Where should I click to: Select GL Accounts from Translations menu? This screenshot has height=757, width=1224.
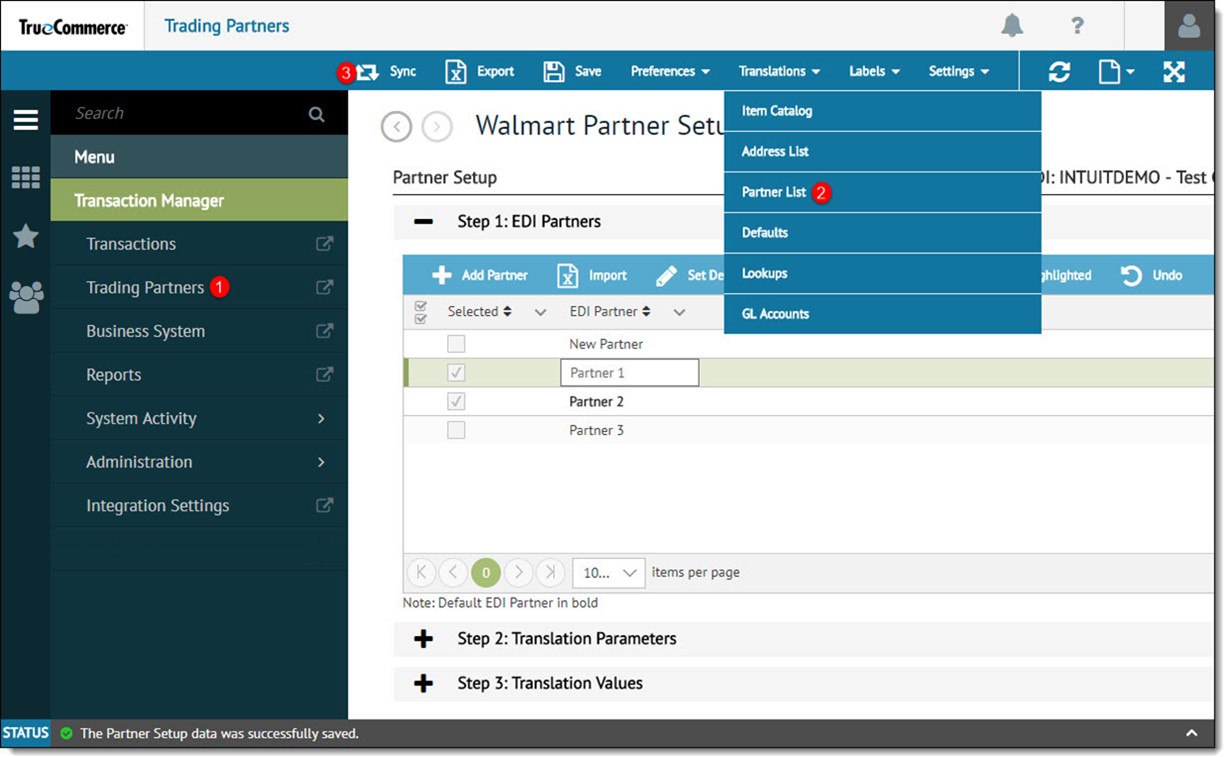pyautogui.click(x=882, y=314)
